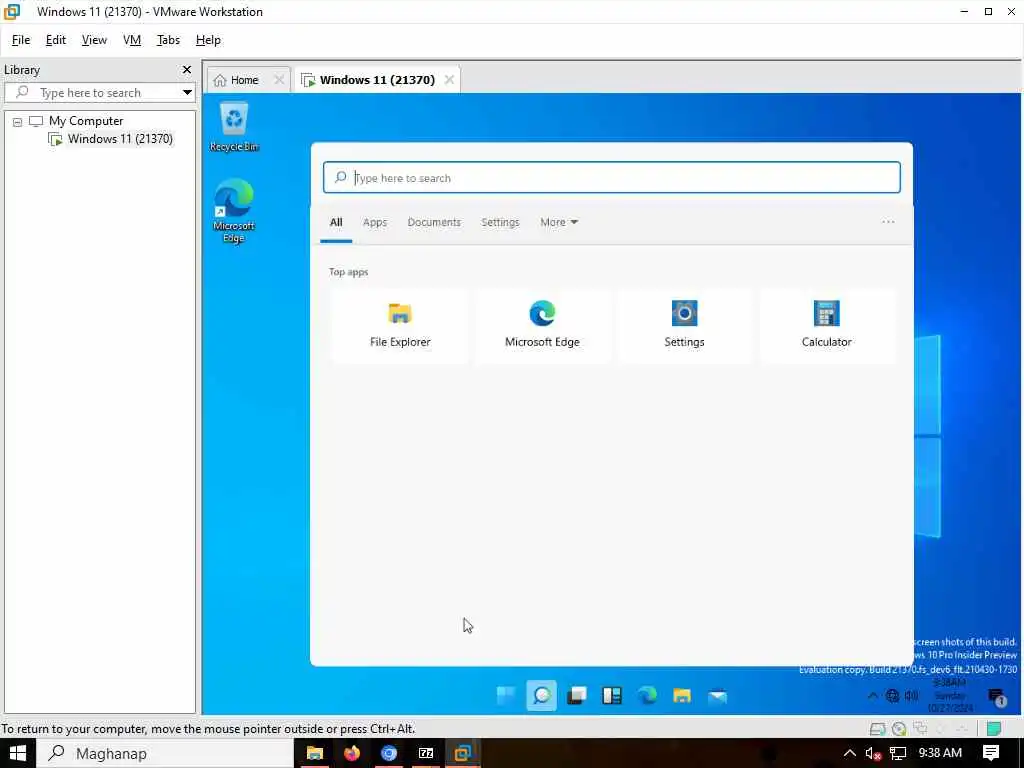Viewport: 1024px width, 768px height.
Task: Show hidden tray icons in guest taskbar
Action: click(x=872, y=696)
